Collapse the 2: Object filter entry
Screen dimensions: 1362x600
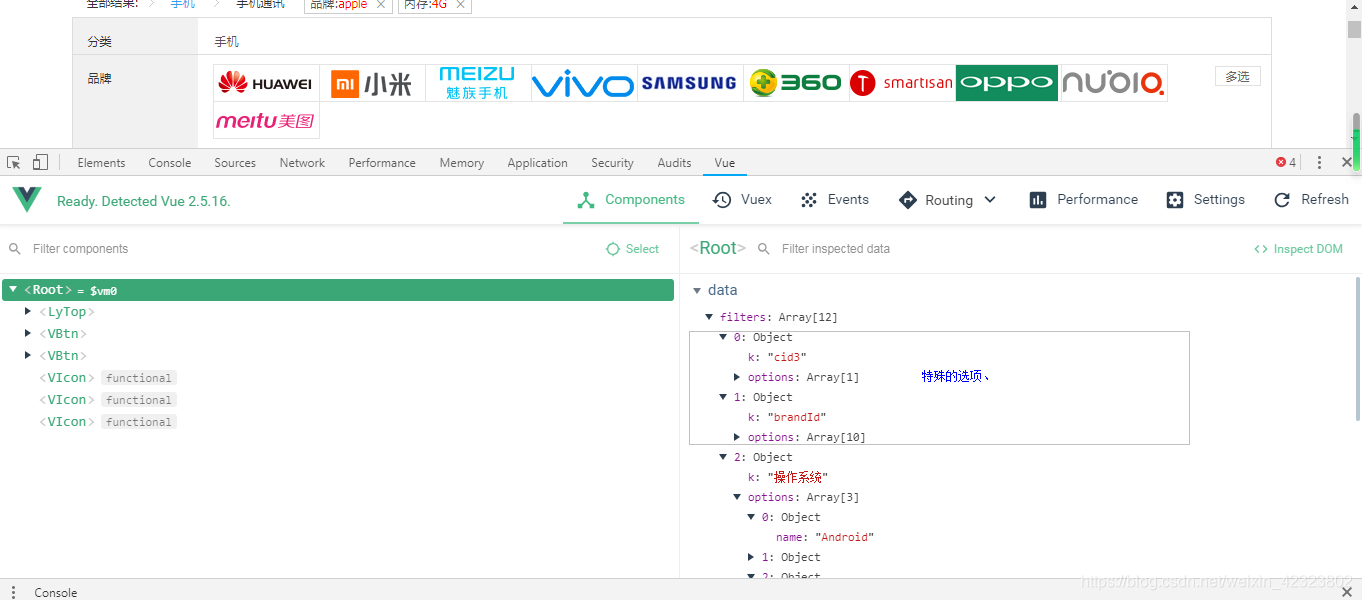(723, 457)
